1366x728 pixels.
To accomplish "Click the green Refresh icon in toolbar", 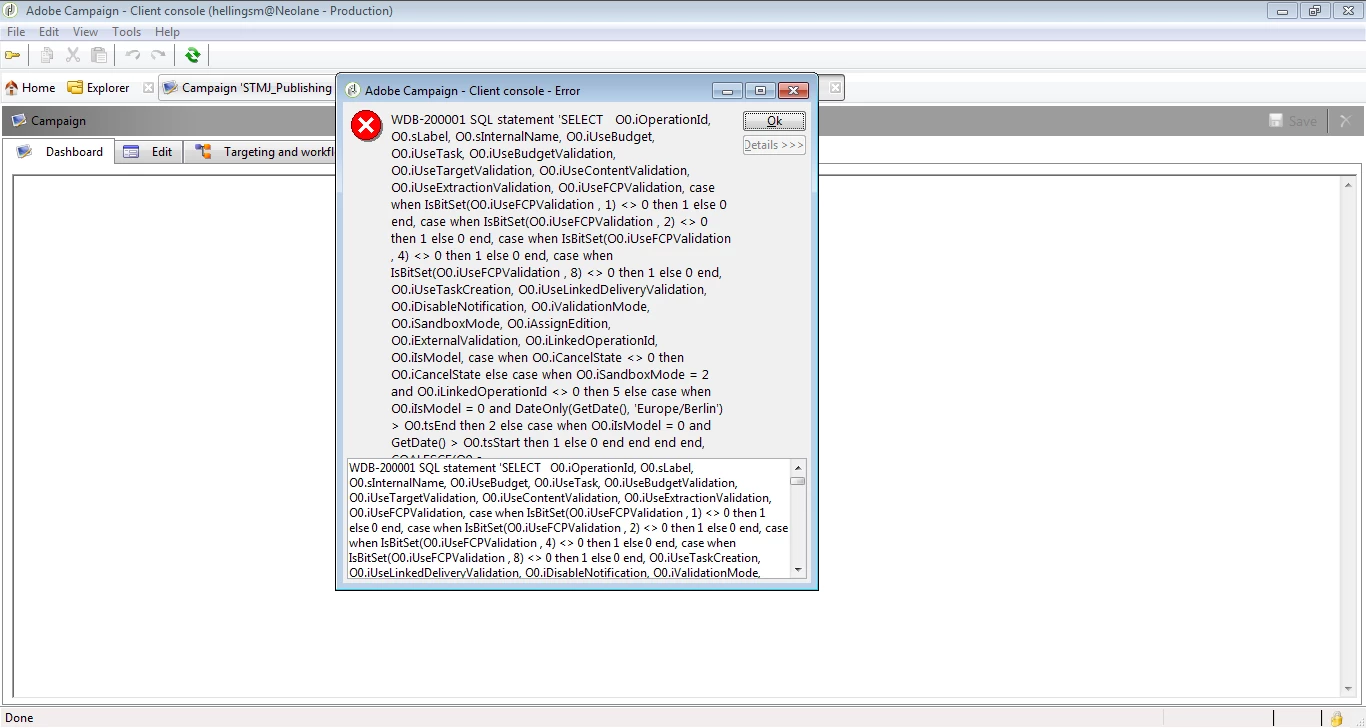I will (192, 55).
